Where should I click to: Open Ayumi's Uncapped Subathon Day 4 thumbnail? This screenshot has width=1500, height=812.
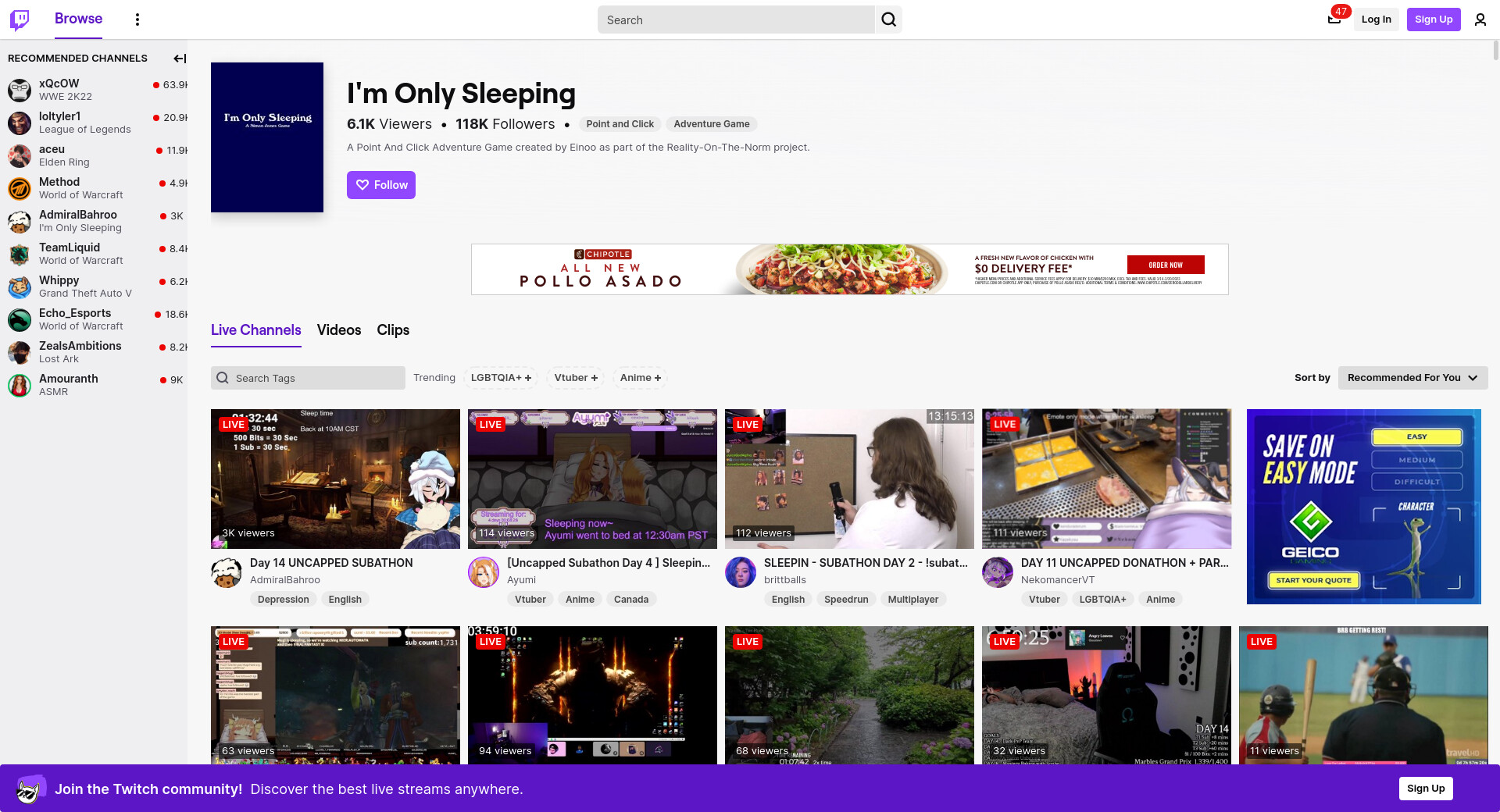(592, 479)
